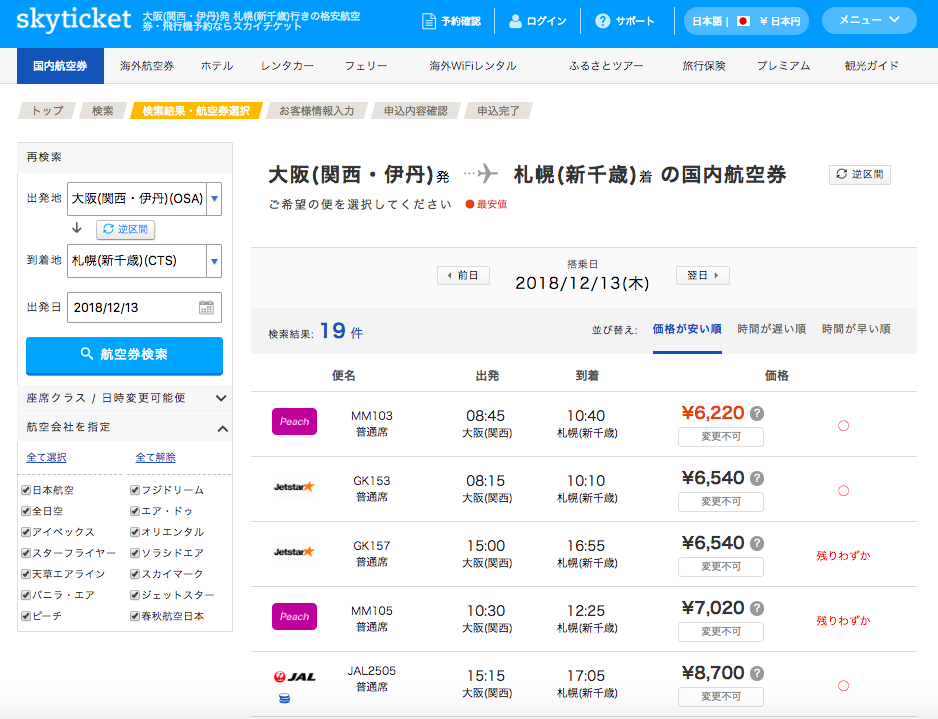Click the help icon beside ¥8,700 price
The width and height of the screenshot is (938, 719).
(x=757, y=673)
